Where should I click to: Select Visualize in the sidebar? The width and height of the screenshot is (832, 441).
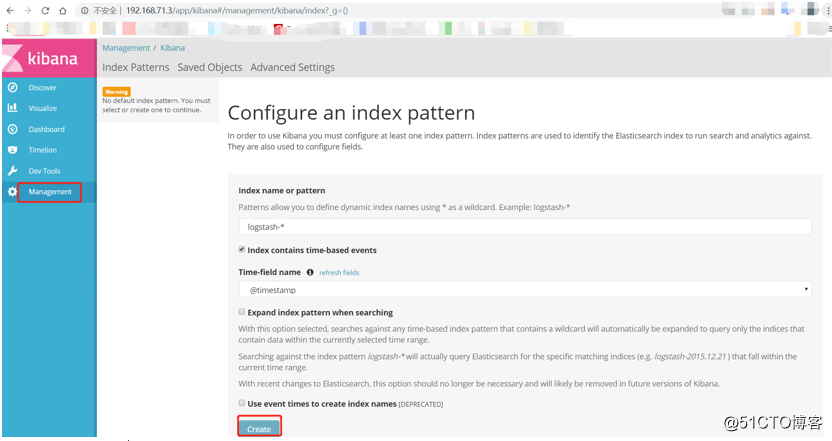click(x=42, y=108)
